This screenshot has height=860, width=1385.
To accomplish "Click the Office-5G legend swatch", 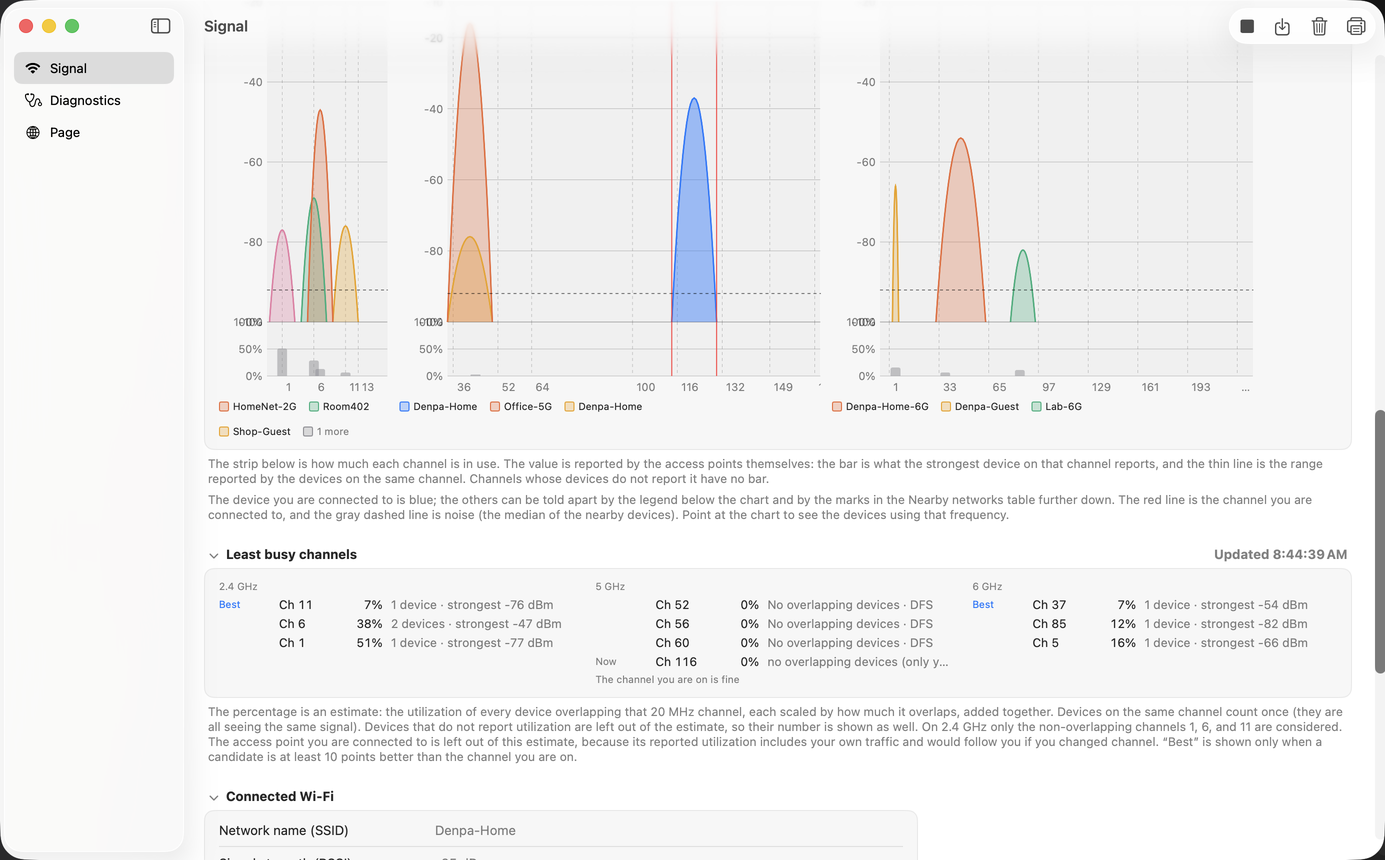I will point(495,407).
